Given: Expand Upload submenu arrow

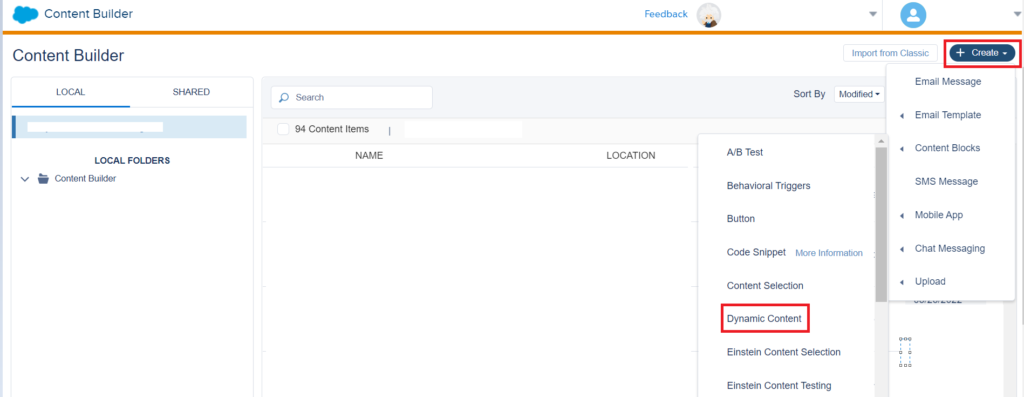Looking at the screenshot, I should (902, 282).
